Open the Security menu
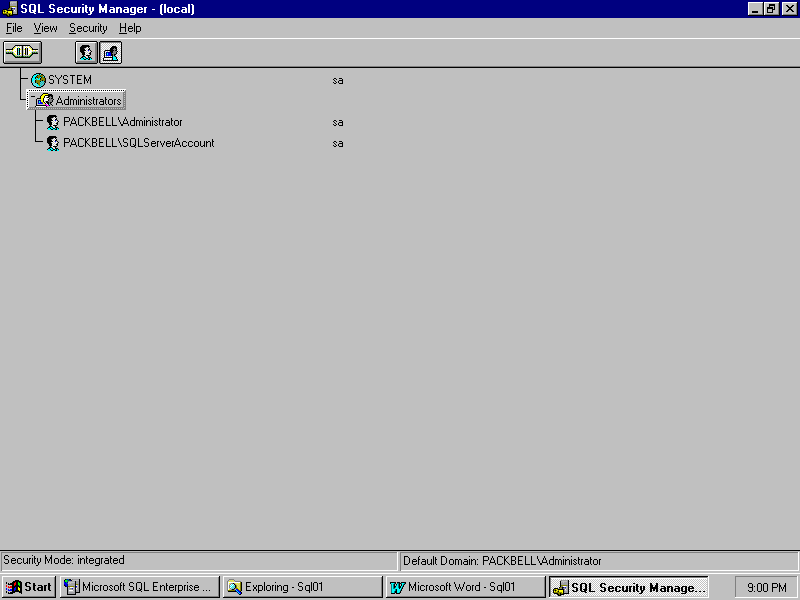 click(88, 28)
